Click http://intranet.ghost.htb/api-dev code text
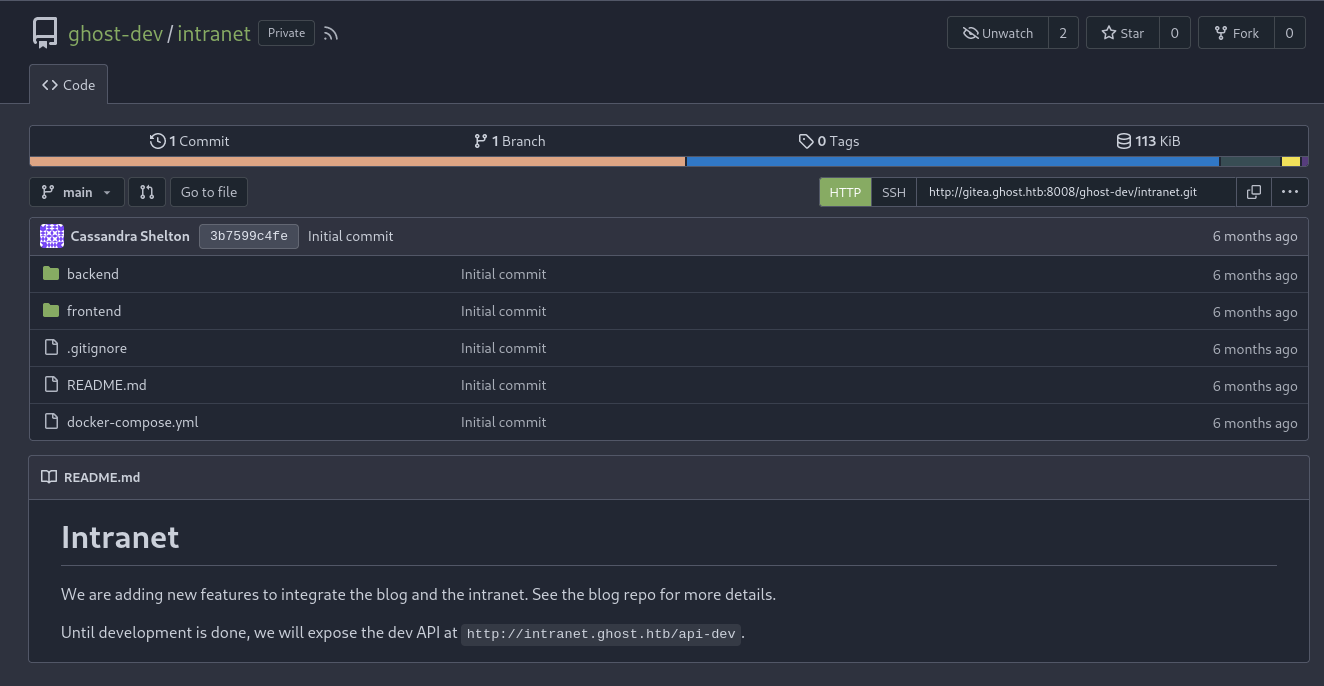The image size is (1324, 686). coord(601,634)
